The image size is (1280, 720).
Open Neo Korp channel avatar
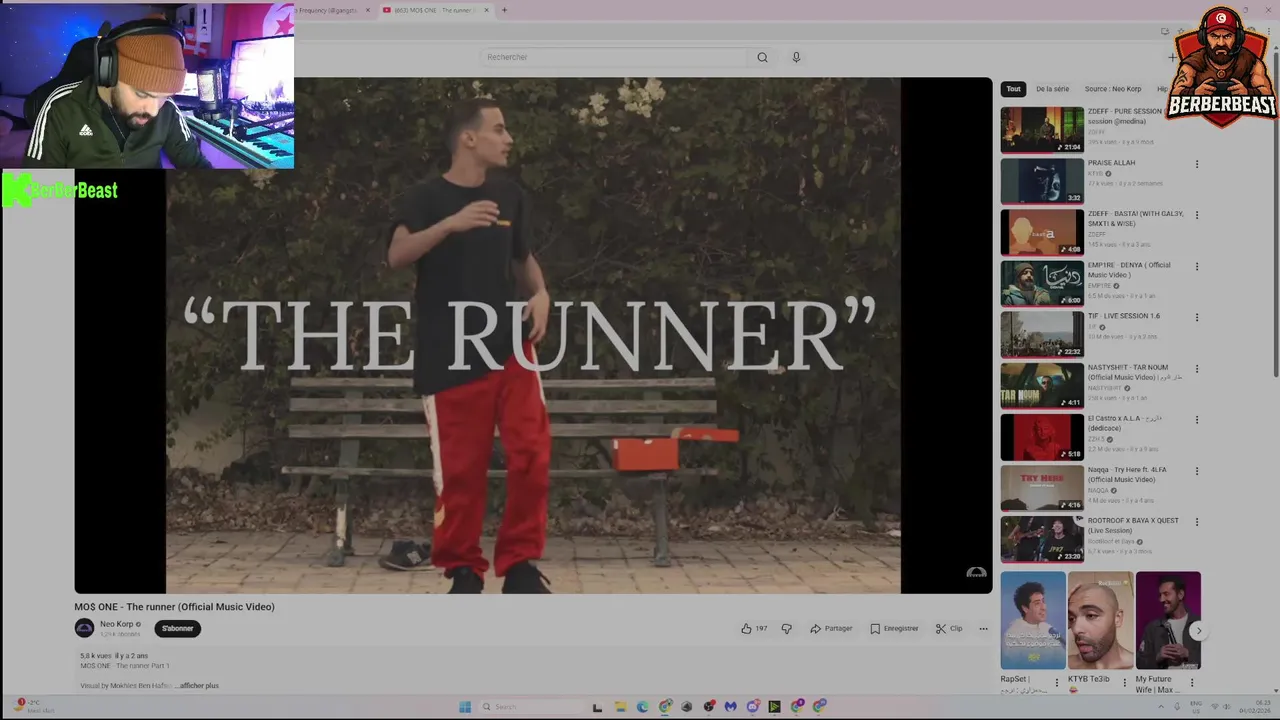point(84,628)
